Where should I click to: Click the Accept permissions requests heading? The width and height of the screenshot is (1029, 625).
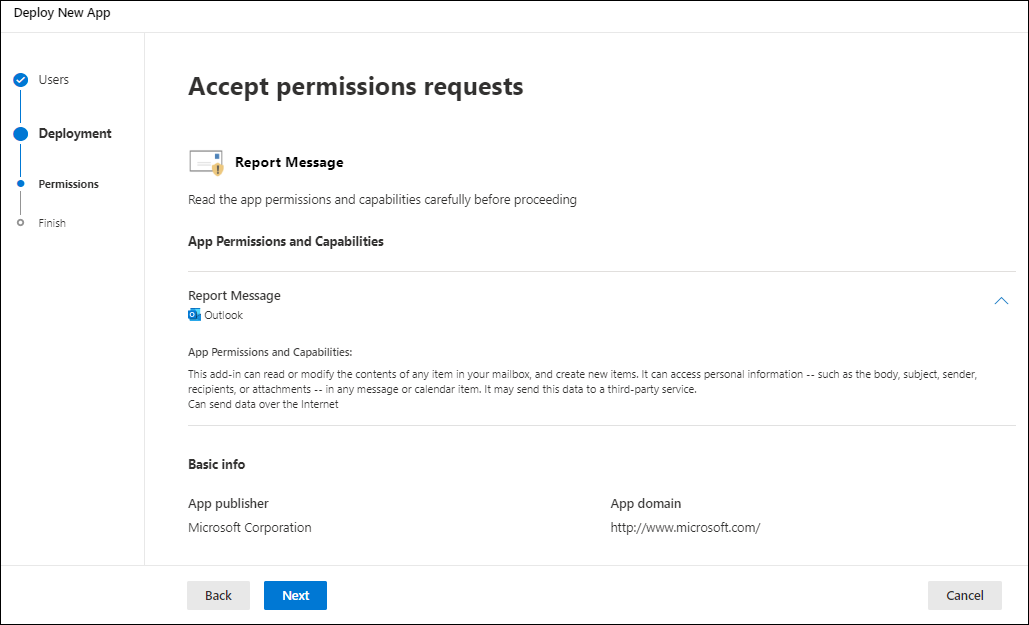coord(356,87)
